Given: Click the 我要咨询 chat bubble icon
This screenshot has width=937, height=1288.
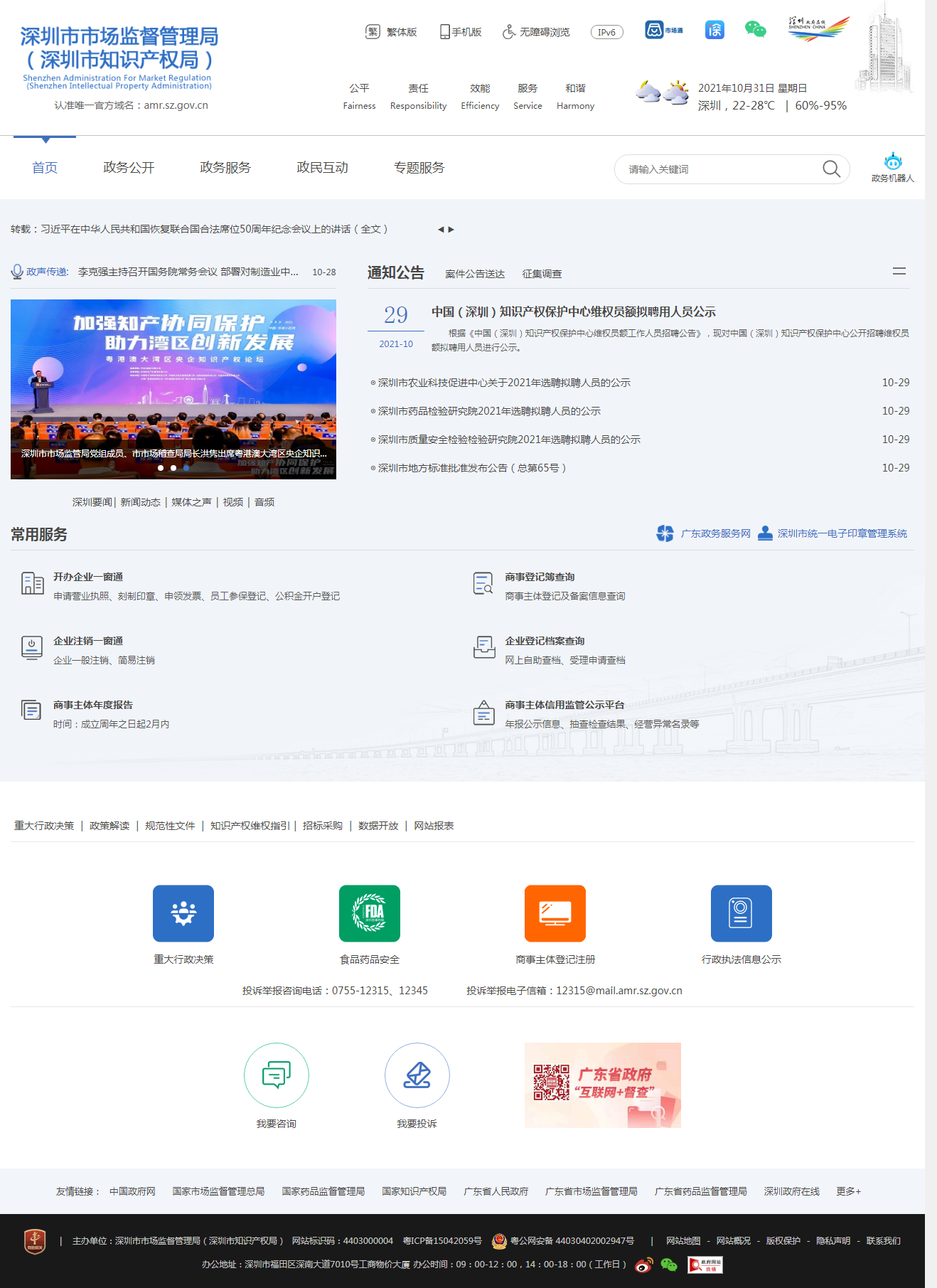Looking at the screenshot, I should [277, 1075].
